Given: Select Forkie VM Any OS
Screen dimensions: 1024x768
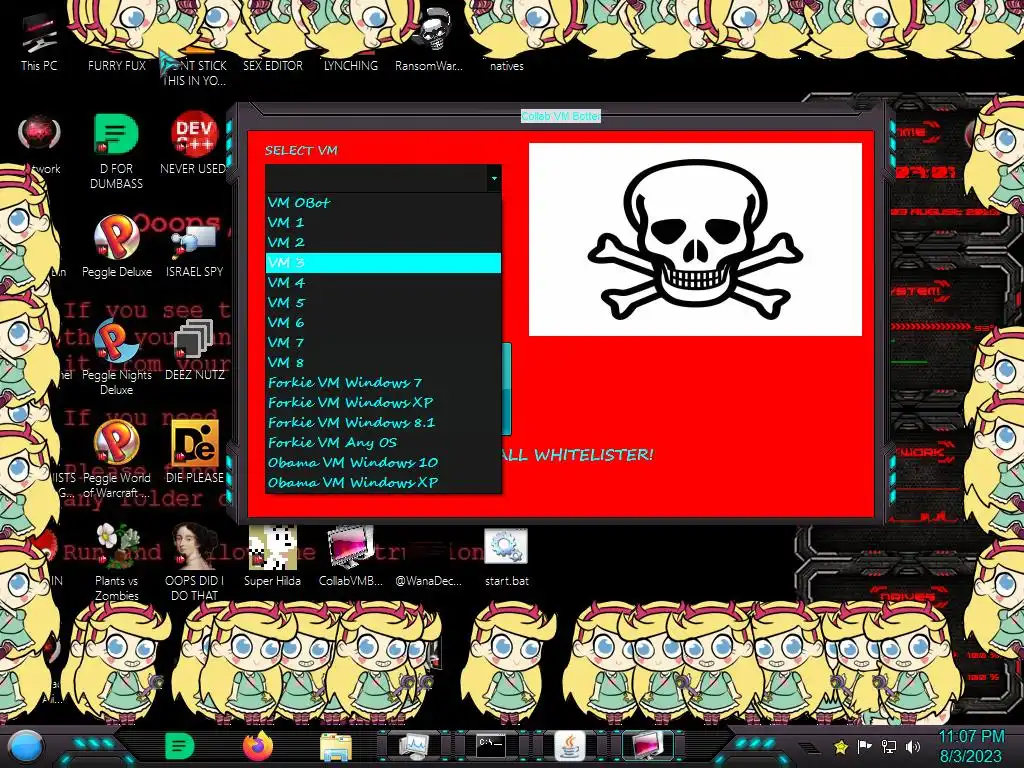Looking at the screenshot, I should (383, 443).
